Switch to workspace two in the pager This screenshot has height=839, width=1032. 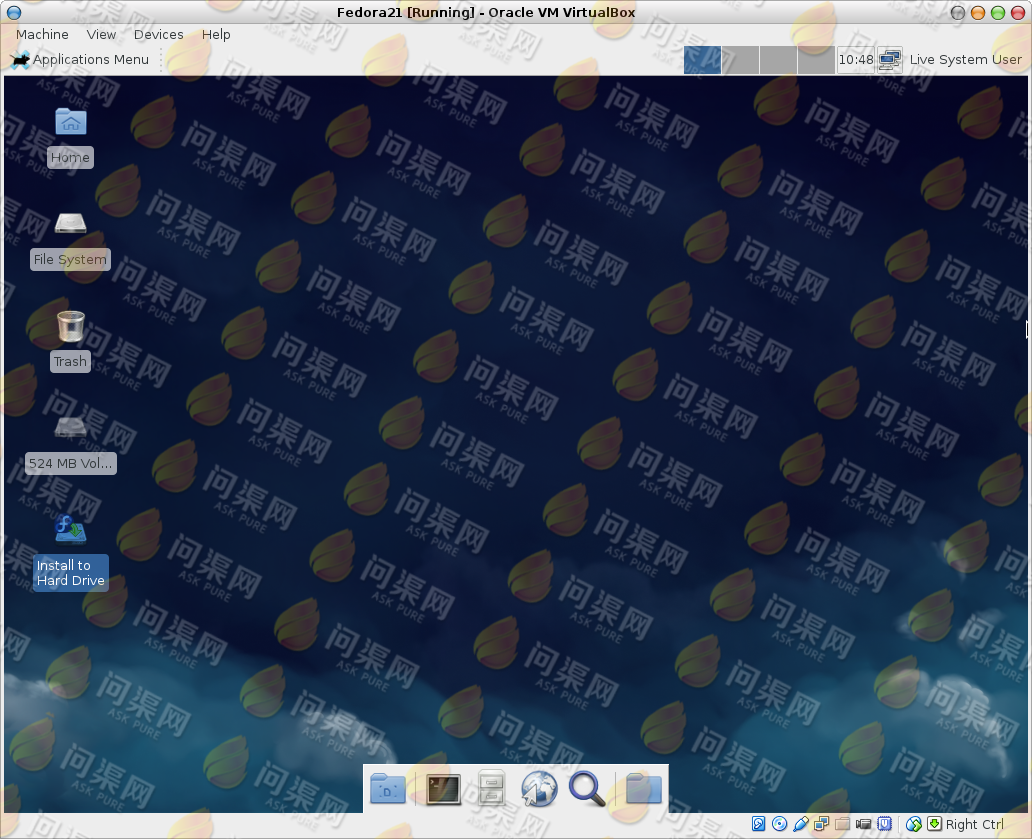tap(740, 60)
